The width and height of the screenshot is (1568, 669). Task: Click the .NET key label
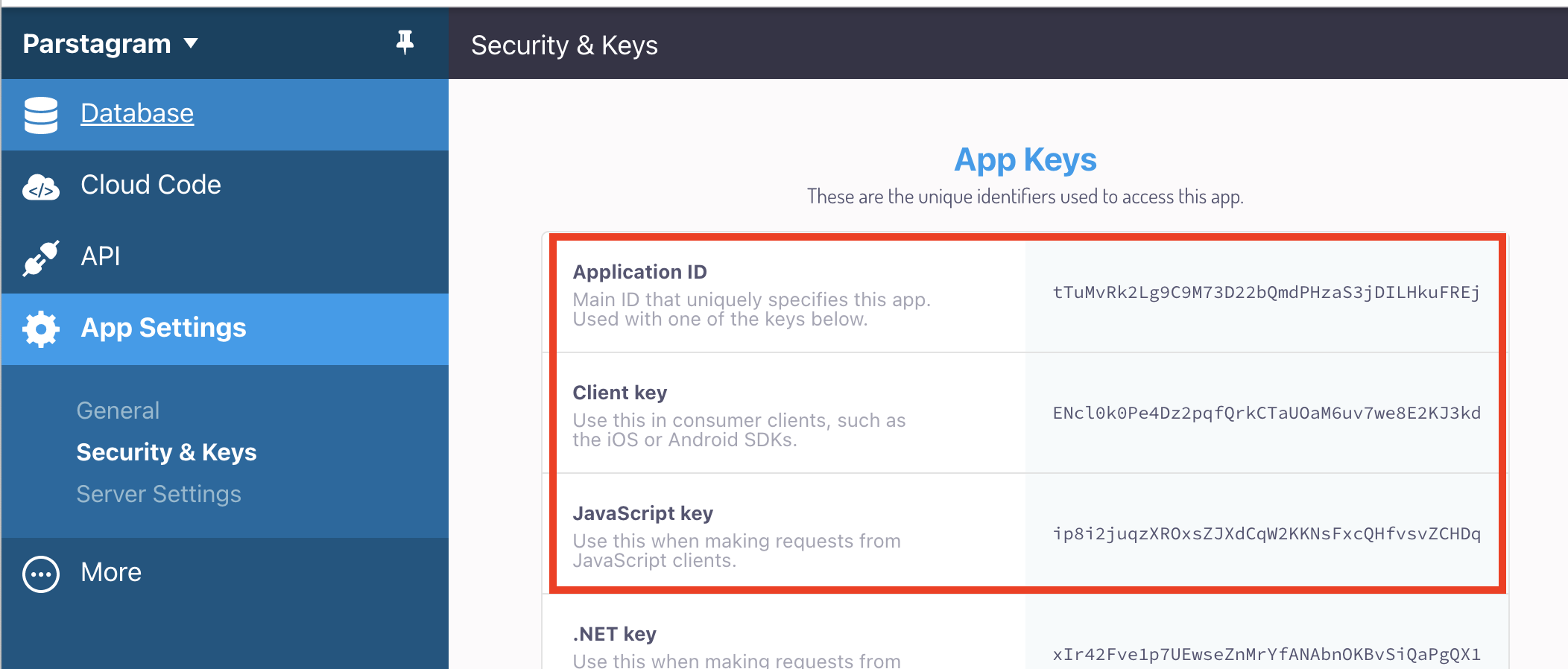[x=614, y=634]
